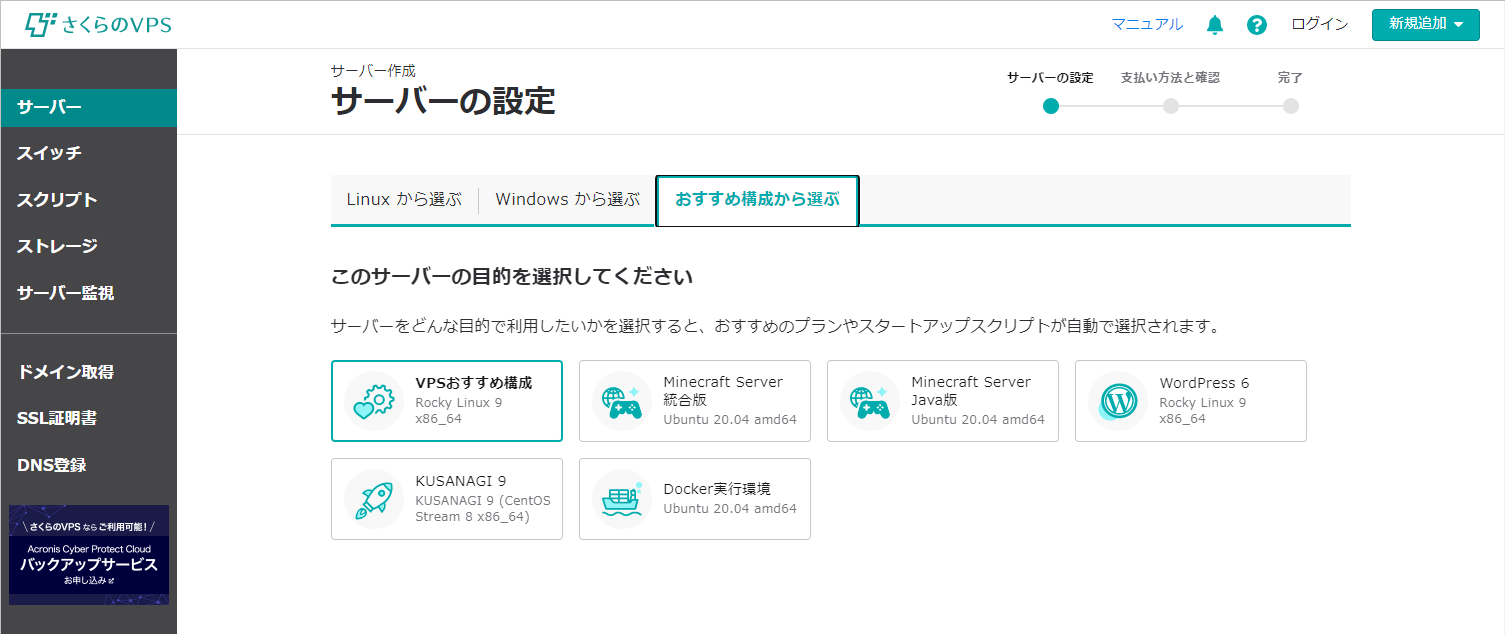
Task: Open the help question mark icon
Action: (x=1257, y=25)
